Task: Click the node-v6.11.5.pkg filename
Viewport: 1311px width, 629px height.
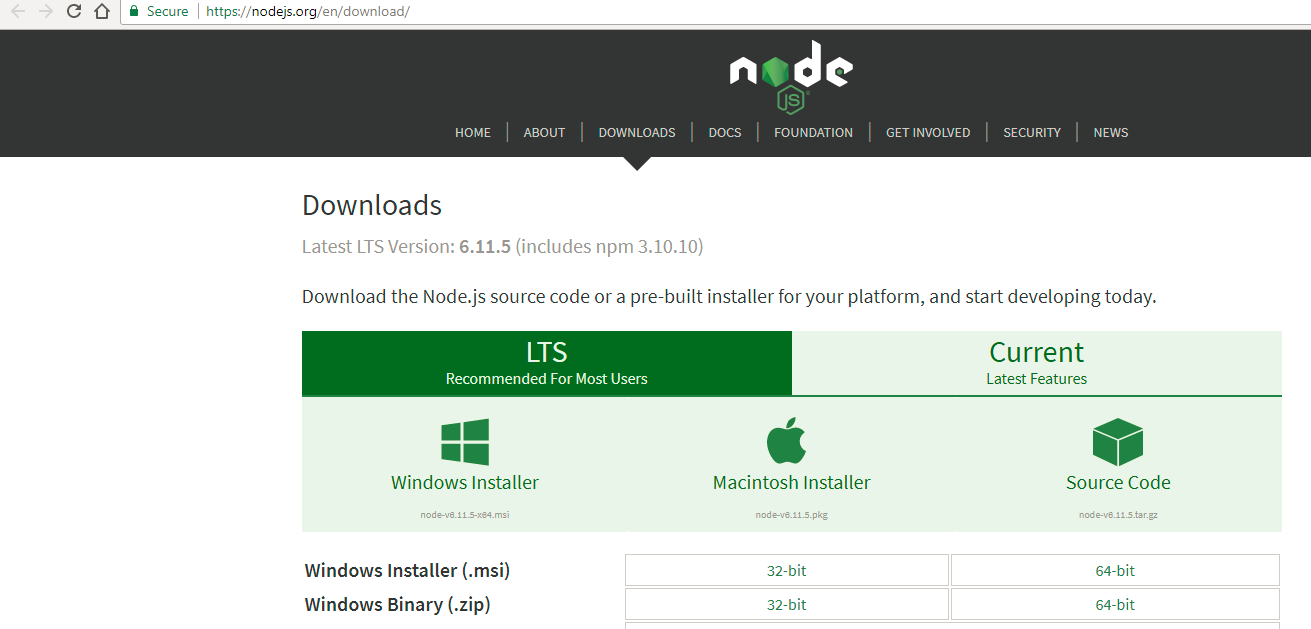Action: click(x=791, y=515)
